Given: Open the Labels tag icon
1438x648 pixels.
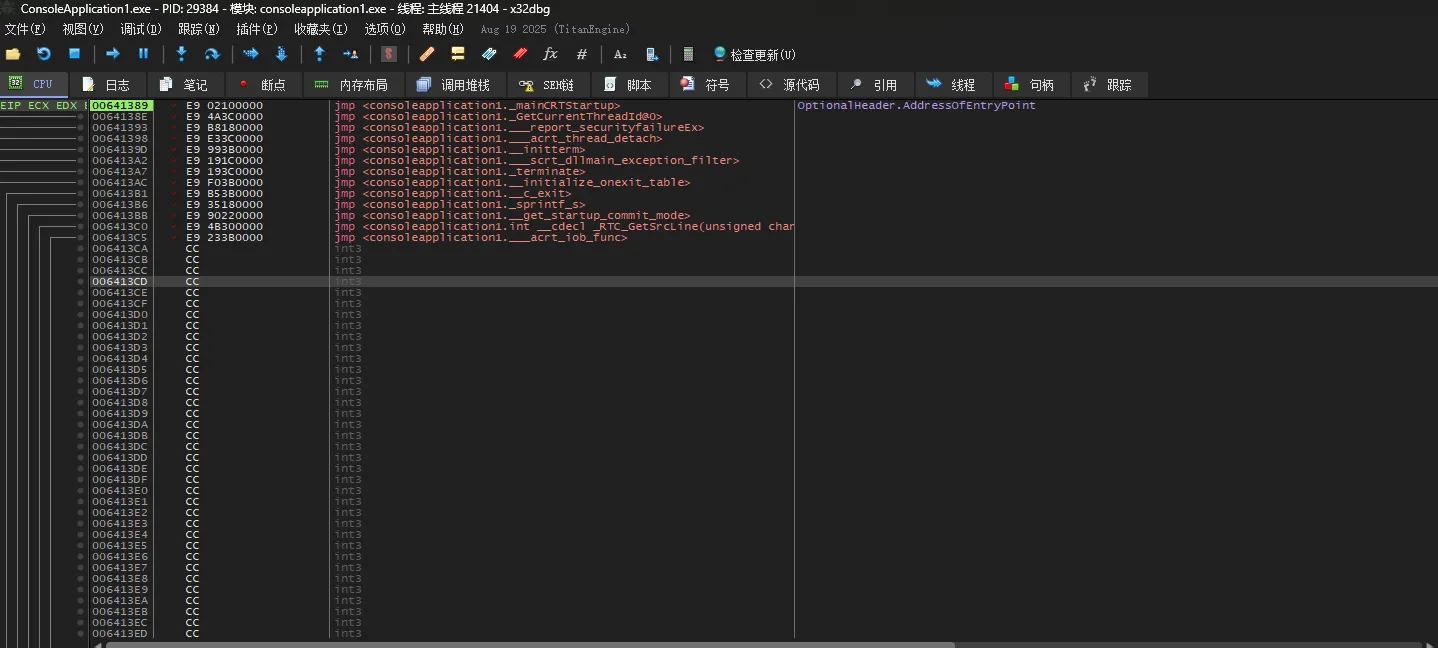Looking at the screenshot, I should click(x=489, y=54).
